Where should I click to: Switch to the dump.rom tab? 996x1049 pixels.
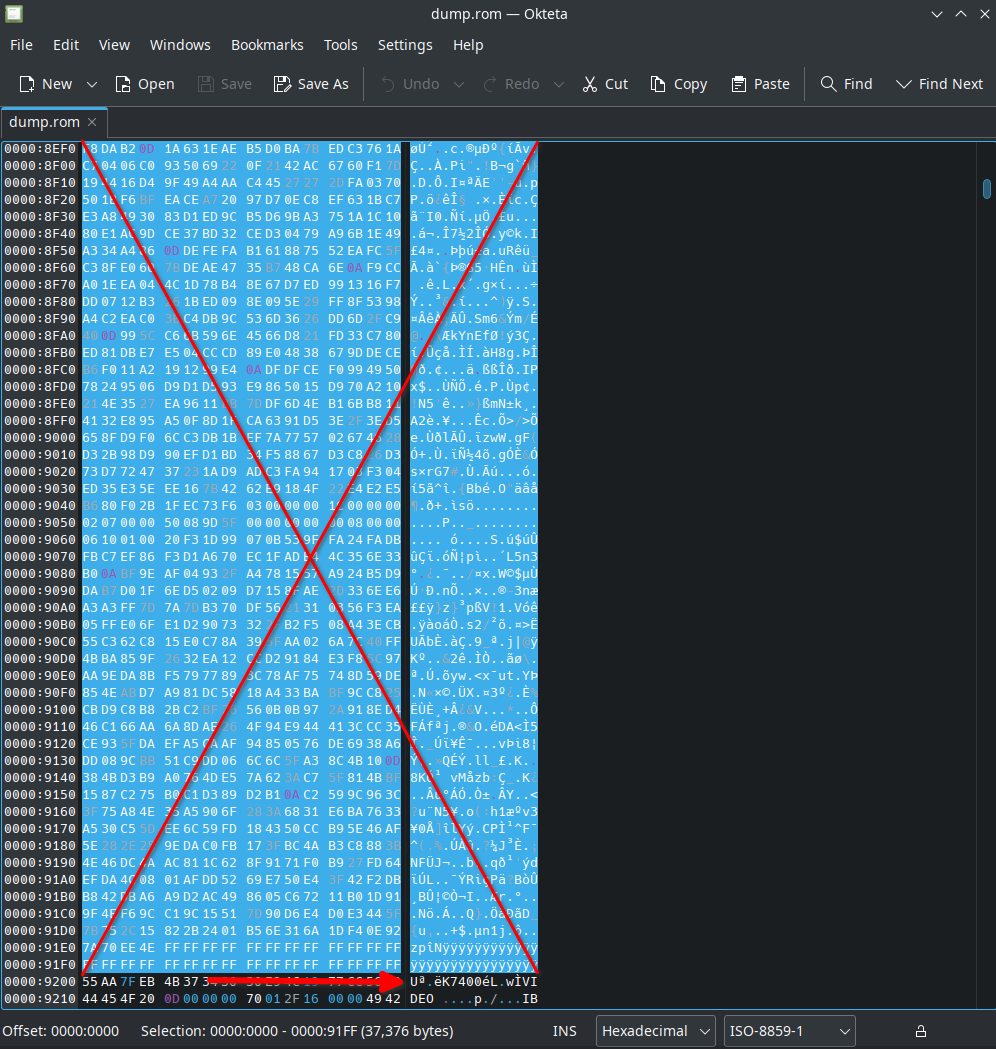coord(44,122)
